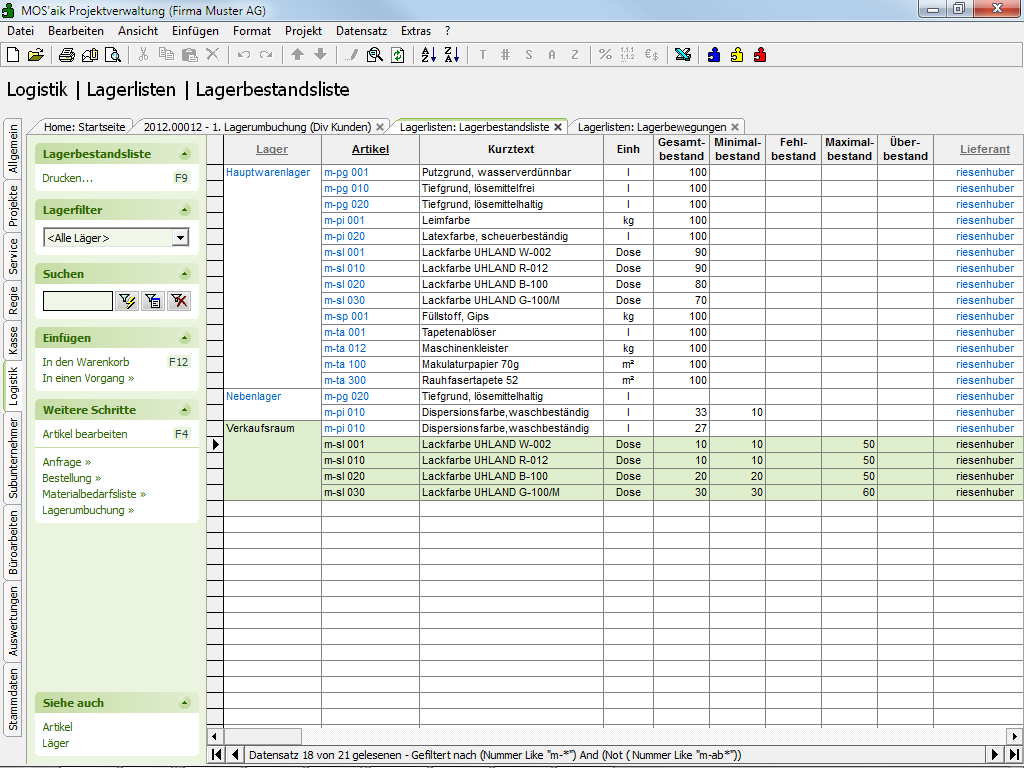
Task: Open the Alle Läger filter dropdown
Action: point(180,238)
